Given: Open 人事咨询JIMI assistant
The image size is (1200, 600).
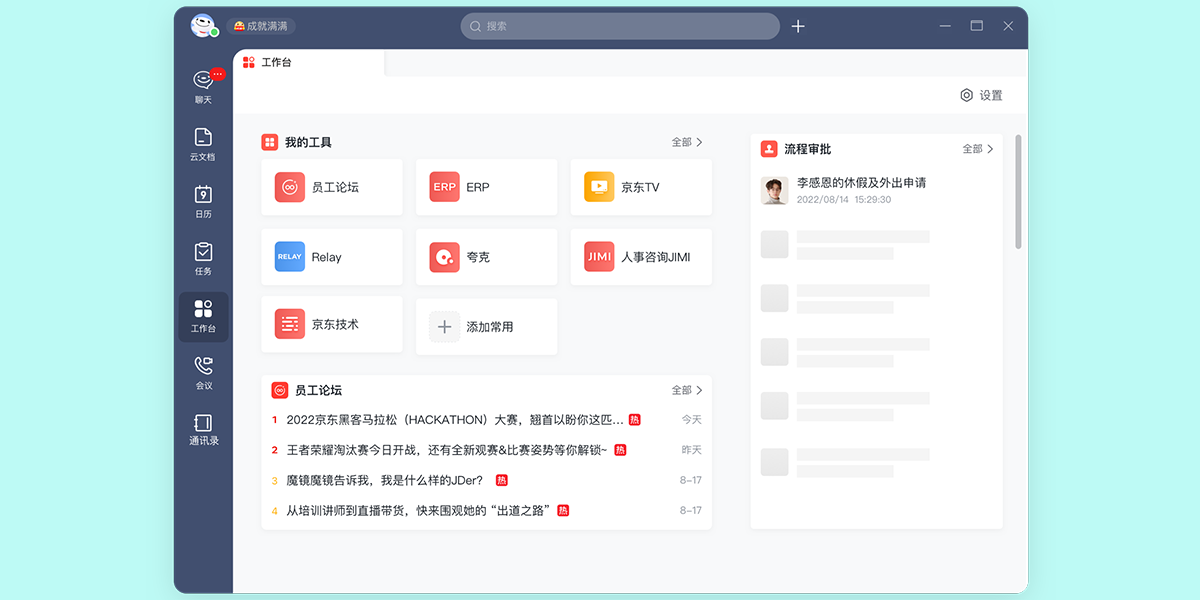Looking at the screenshot, I should pos(640,257).
